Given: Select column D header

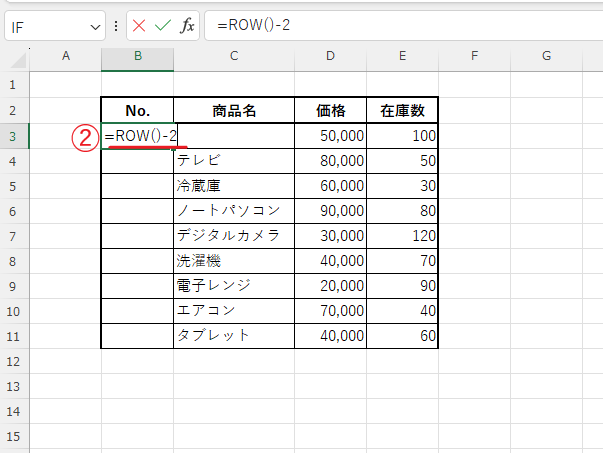Looking at the screenshot, I should (x=330, y=56).
